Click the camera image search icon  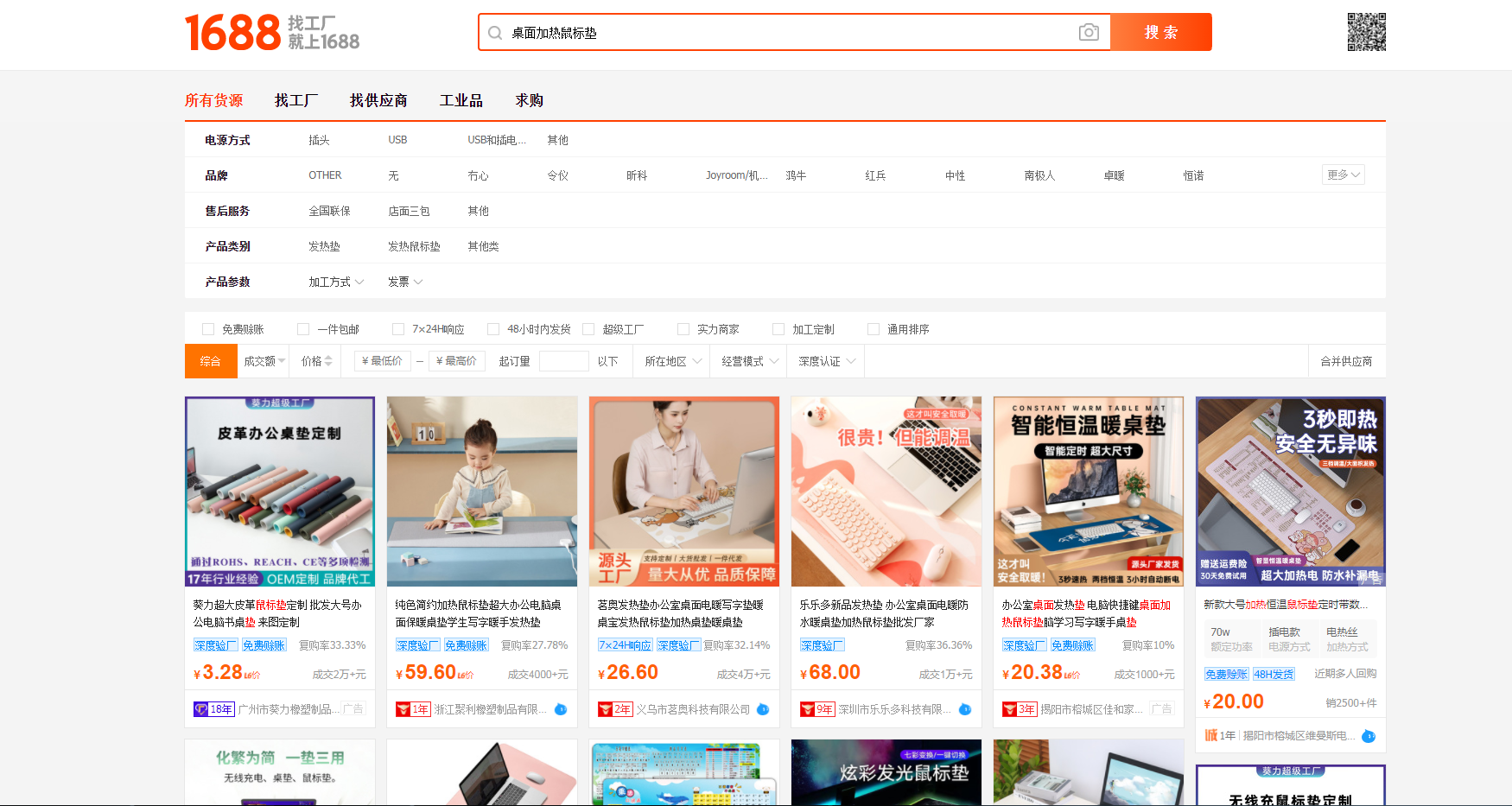[1089, 33]
